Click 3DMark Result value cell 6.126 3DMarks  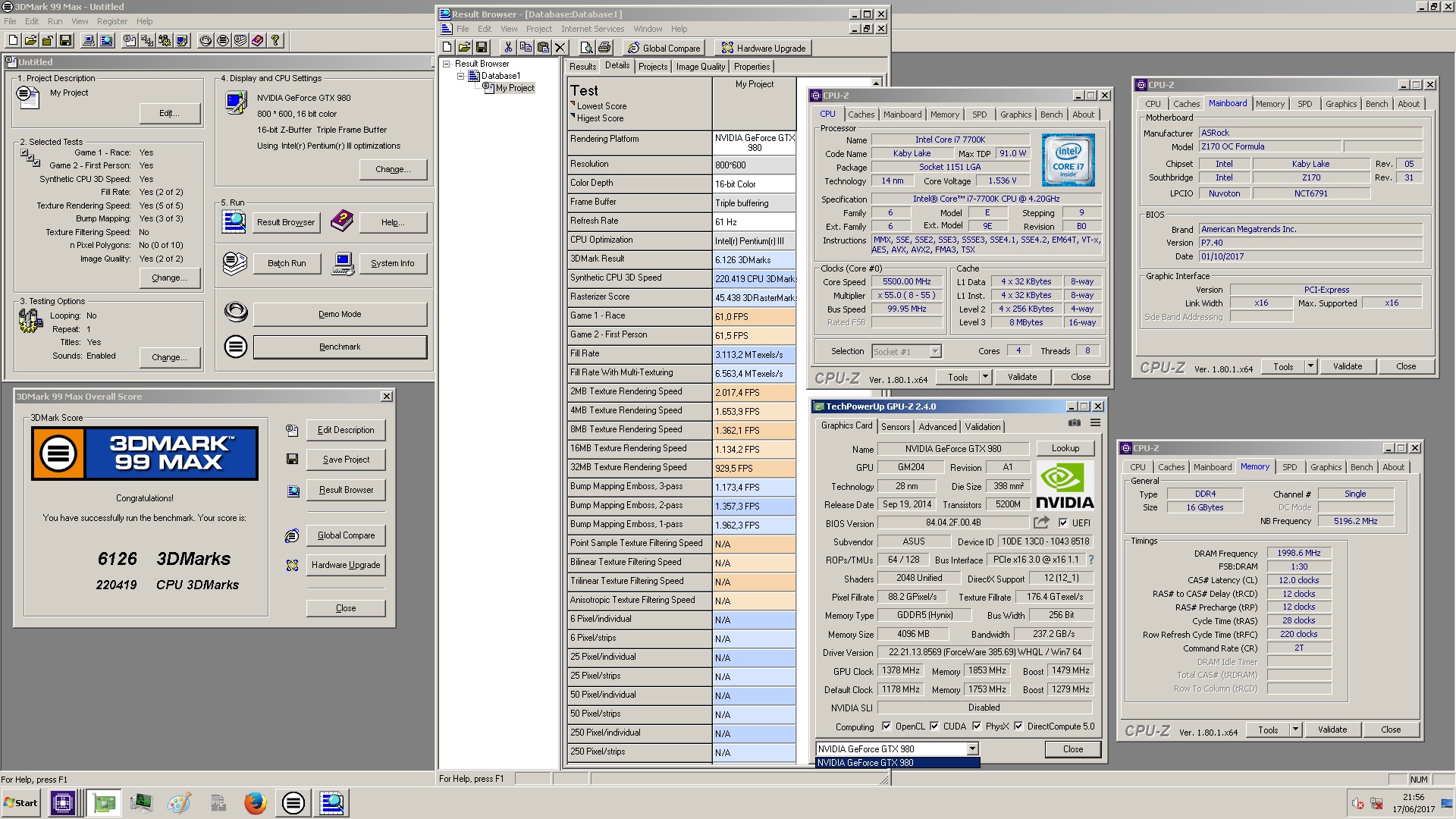pos(754,259)
